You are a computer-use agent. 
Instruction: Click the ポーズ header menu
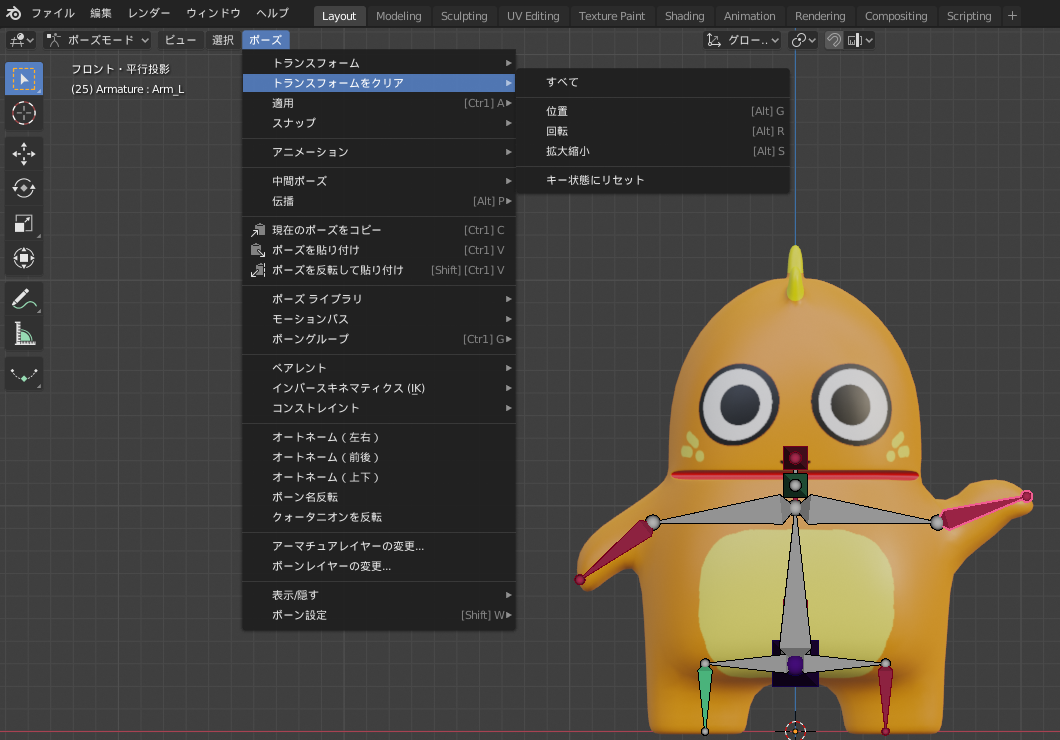coord(266,41)
